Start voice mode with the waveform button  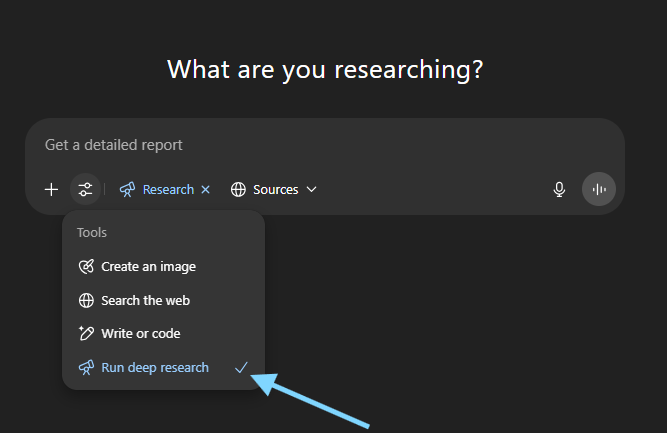599,189
